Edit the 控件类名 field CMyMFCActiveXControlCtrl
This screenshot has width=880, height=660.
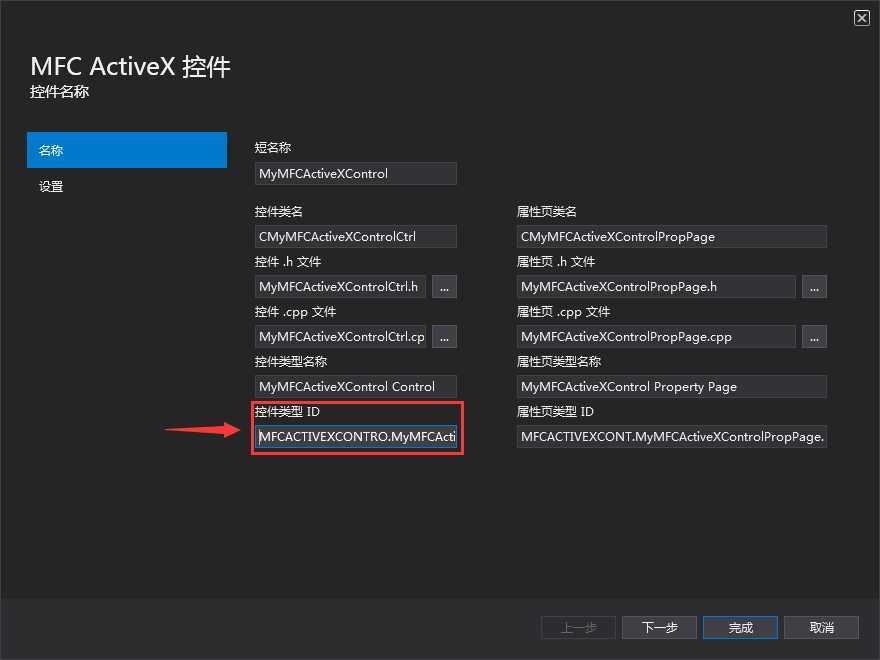point(356,236)
